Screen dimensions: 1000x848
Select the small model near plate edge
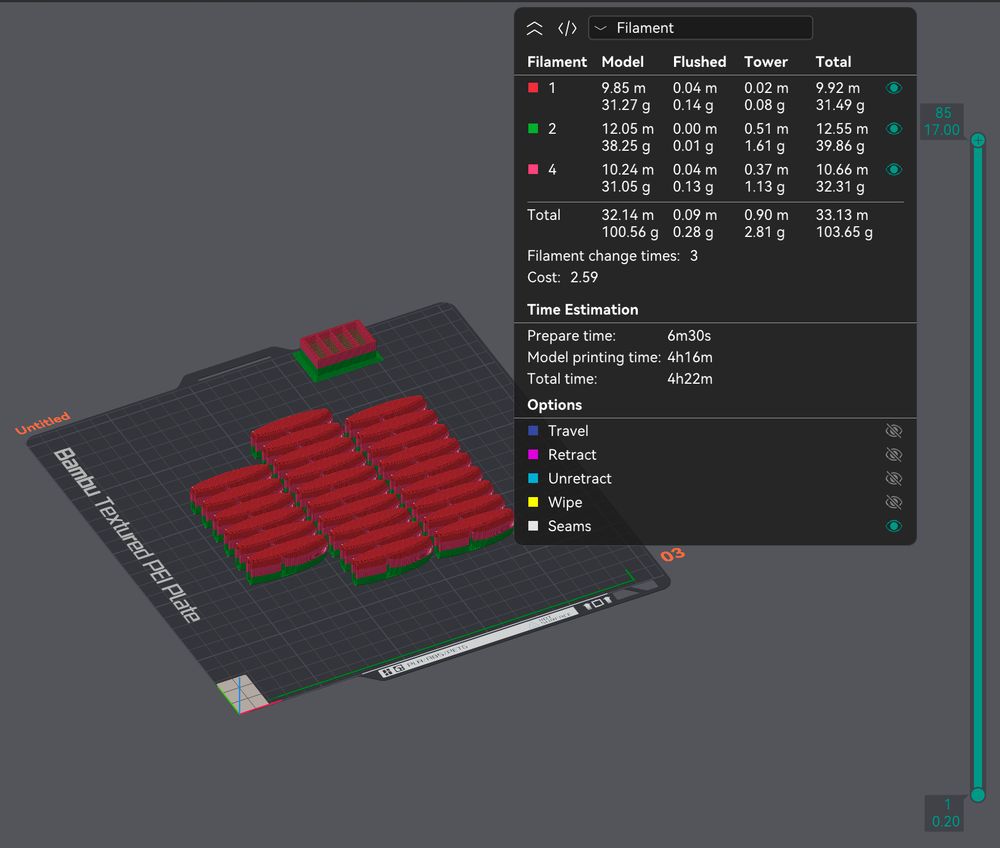(x=337, y=345)
